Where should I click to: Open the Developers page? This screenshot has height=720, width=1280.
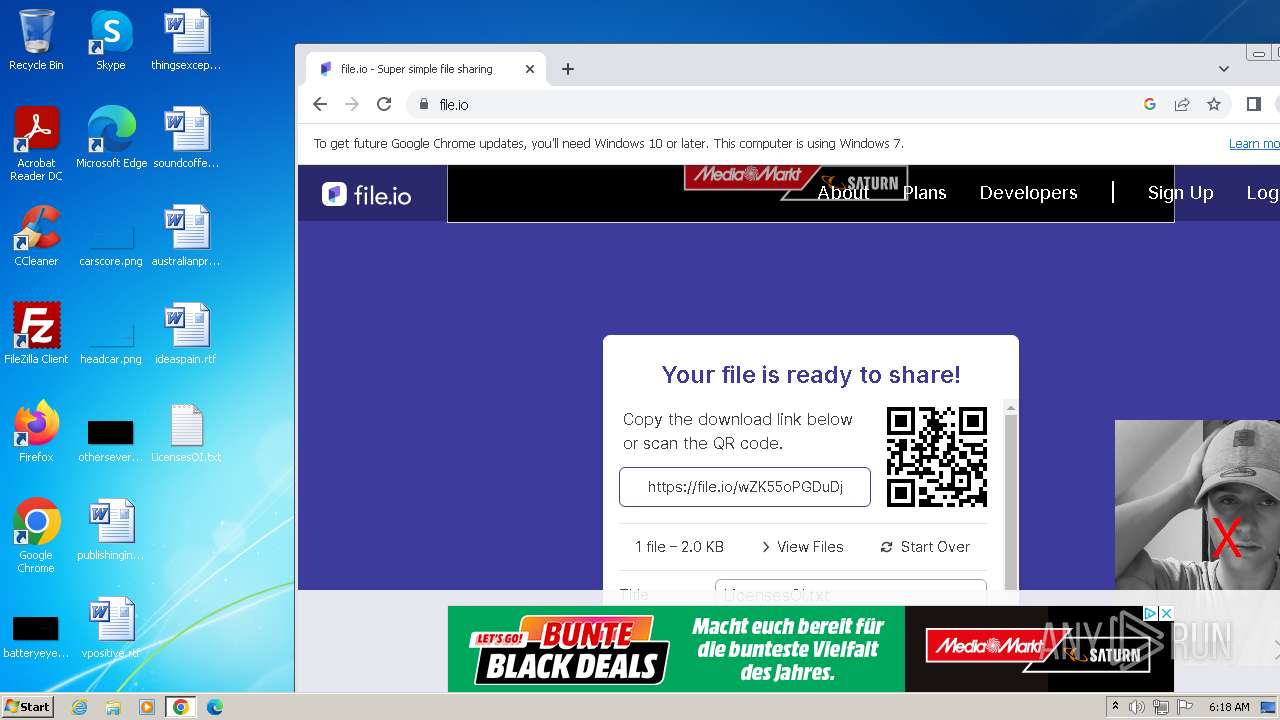pos(1028,193)
